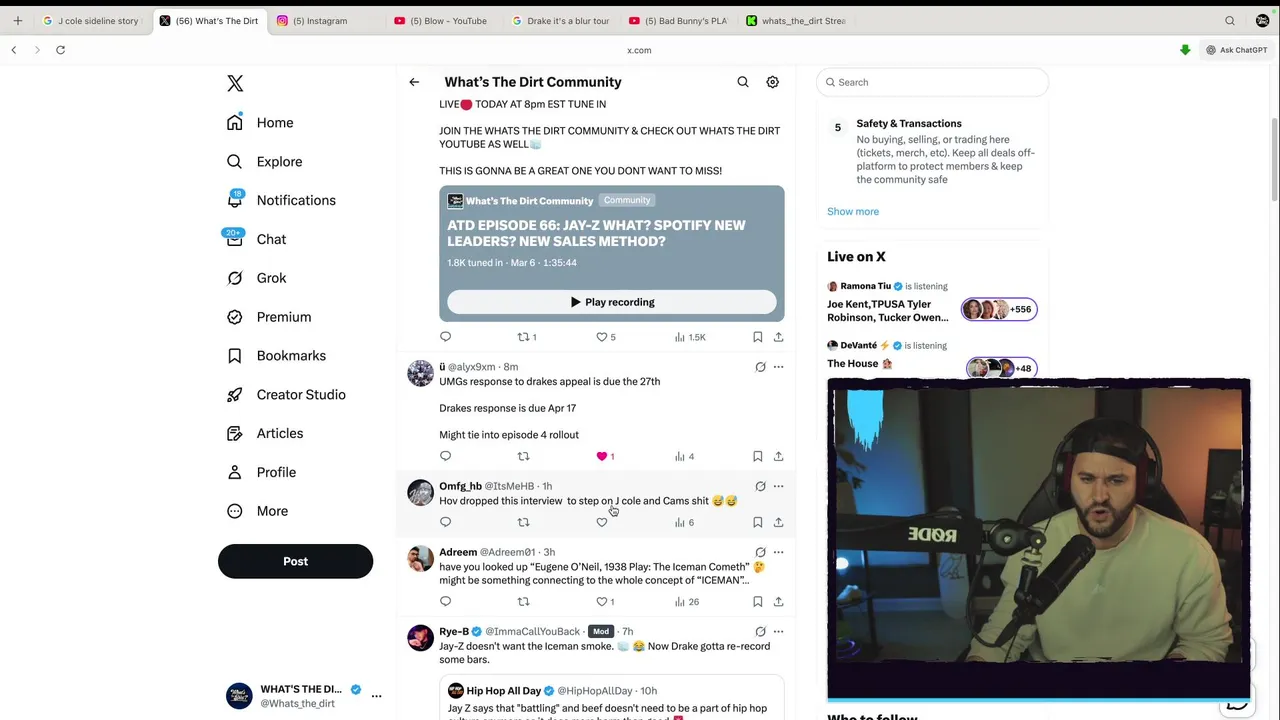Image resolution: width=1280 pixels, height=720 pixels.
Task: Bookmark the @alyx9xm UMG post
Action: tap(758, 456)
